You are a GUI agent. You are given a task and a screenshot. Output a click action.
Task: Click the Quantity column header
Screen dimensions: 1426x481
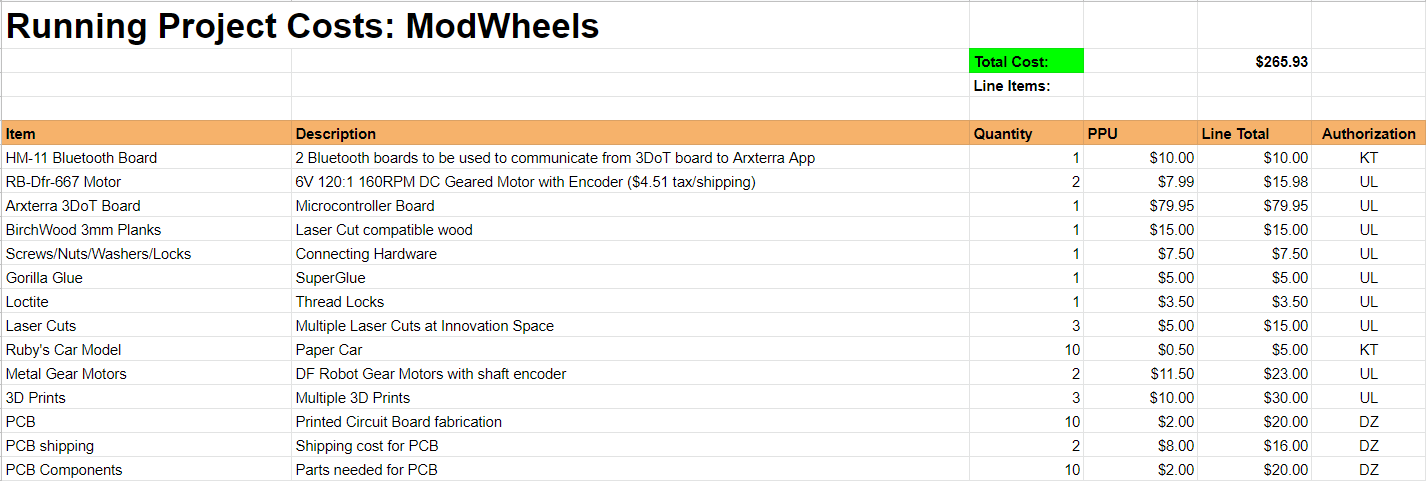pos(1026,133)
